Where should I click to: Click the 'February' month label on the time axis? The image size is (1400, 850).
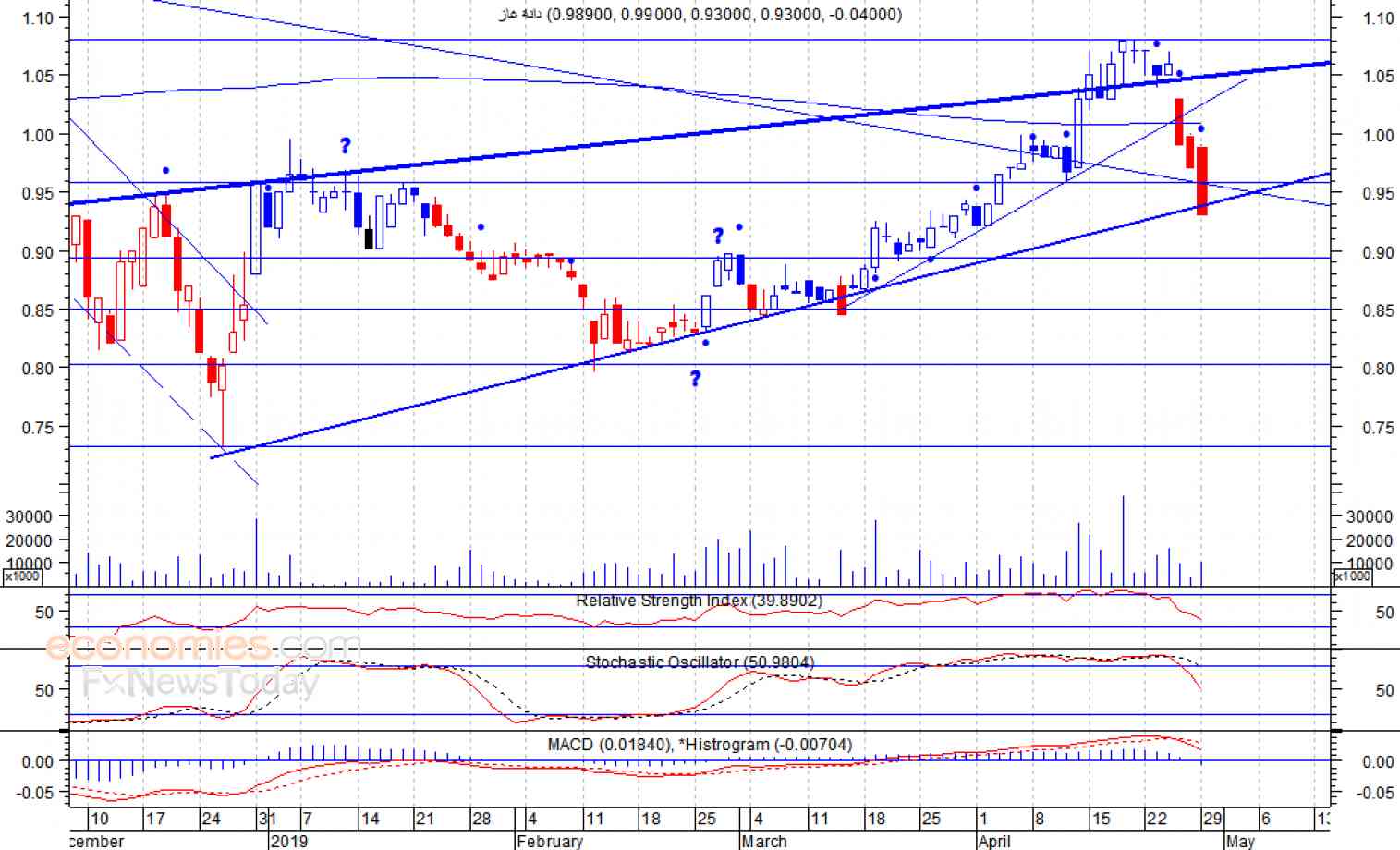pyautogui.click(x=550, y=841)
